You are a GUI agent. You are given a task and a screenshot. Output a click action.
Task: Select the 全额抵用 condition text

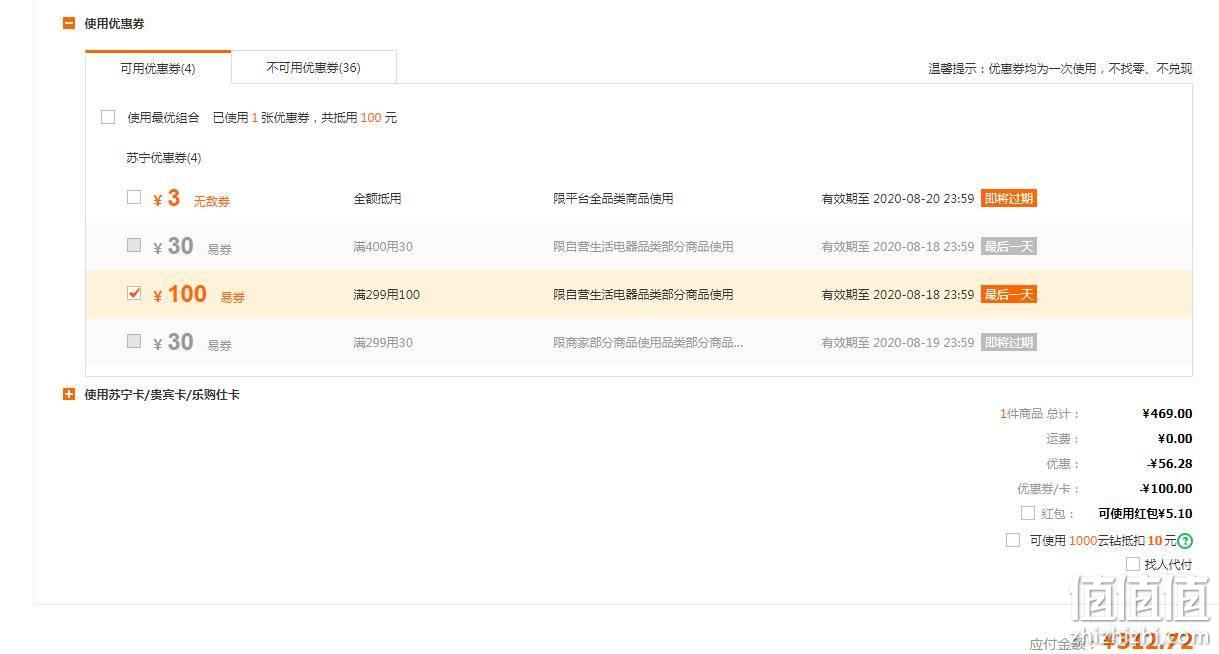(377, 199)
